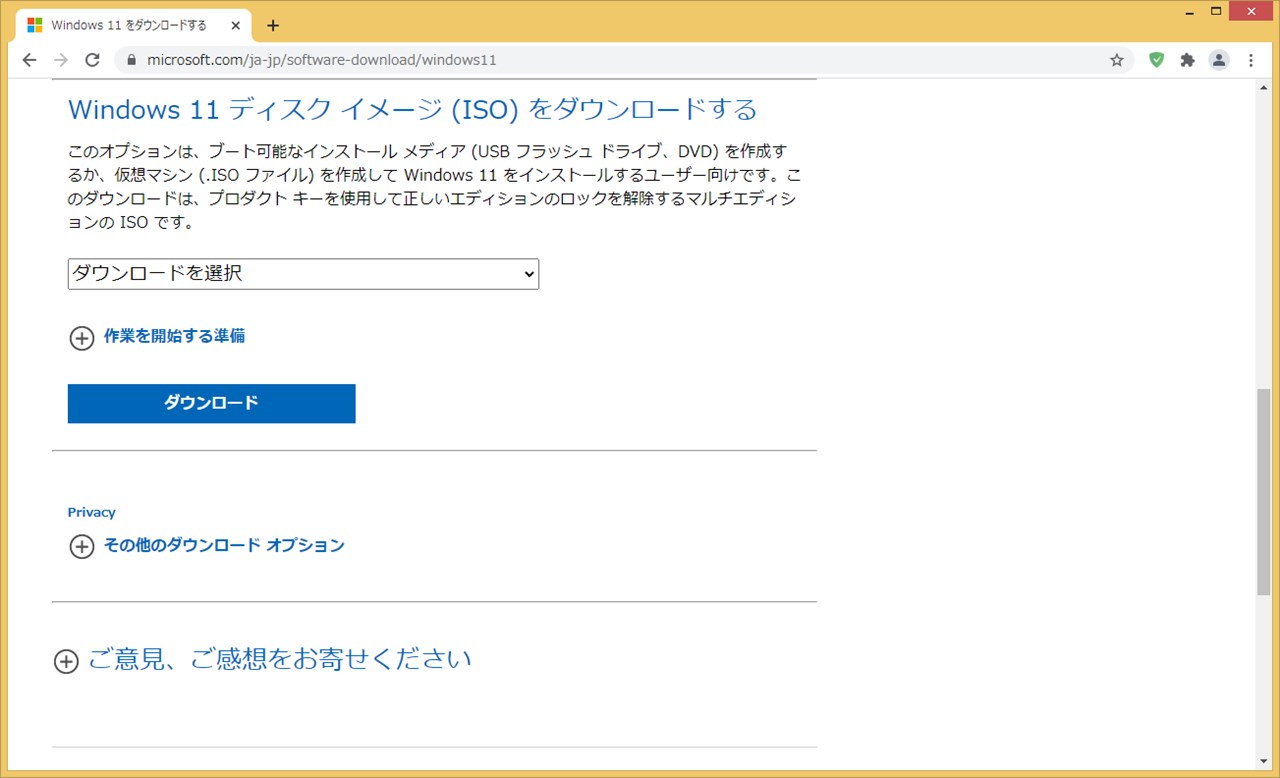The width and height of the screenshot is (1280, 778).
Task: Click the scrollbar down arrow
Action: (1263, 761)
